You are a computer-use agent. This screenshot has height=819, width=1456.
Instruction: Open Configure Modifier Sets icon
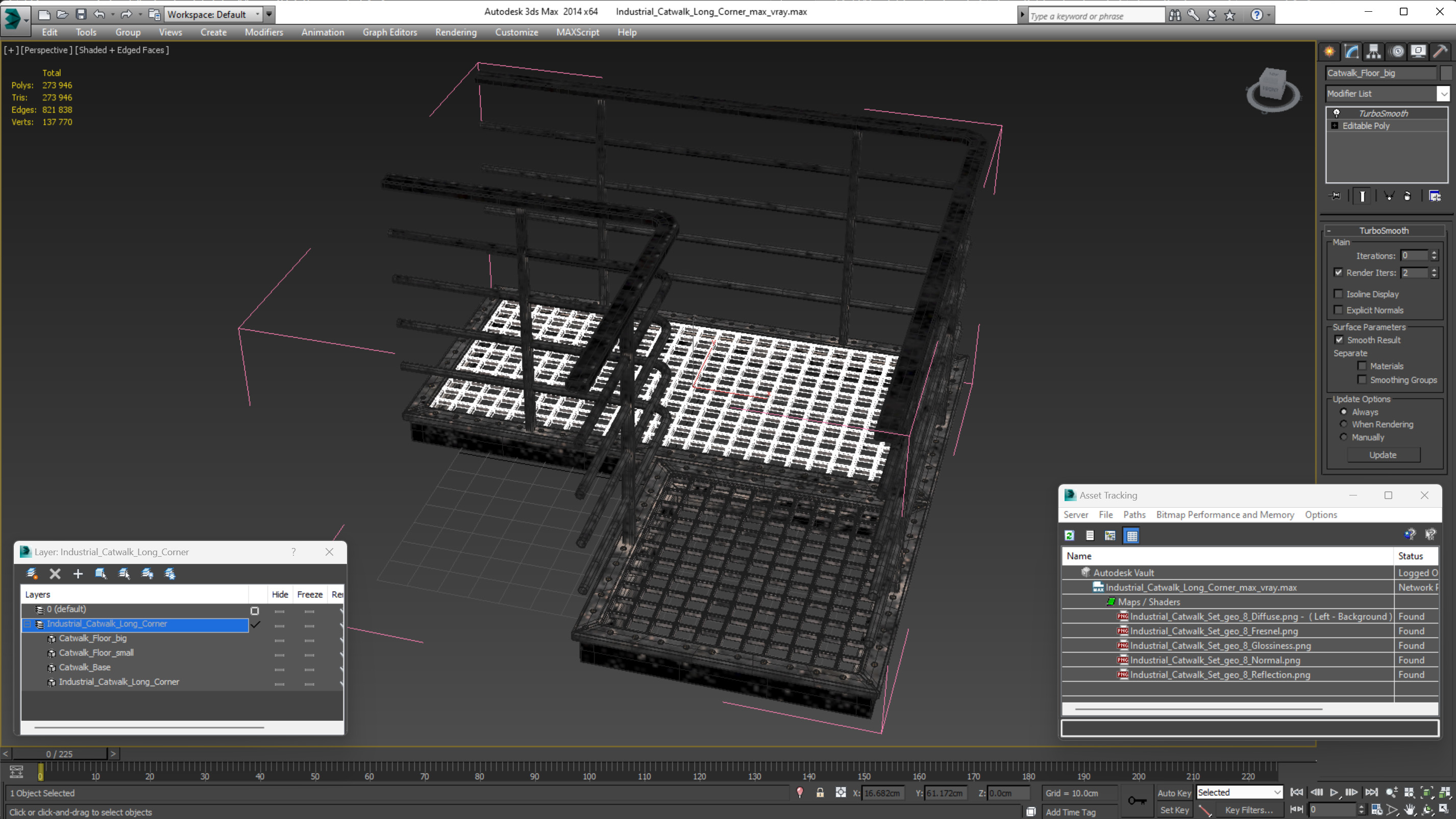pyautogui.click(x=1435, y=196)
